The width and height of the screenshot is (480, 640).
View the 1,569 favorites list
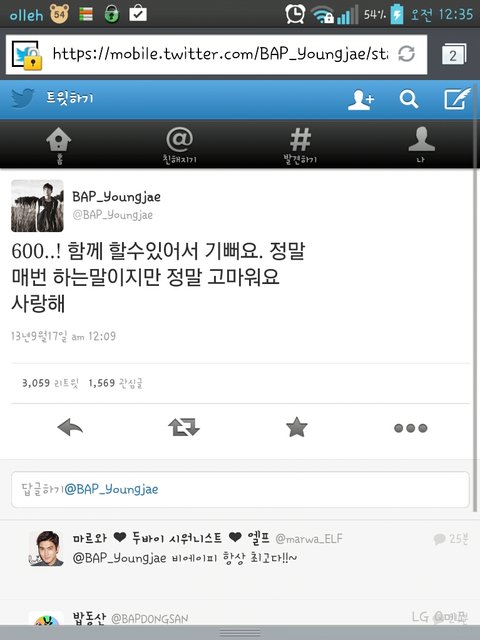coord(116,383)
